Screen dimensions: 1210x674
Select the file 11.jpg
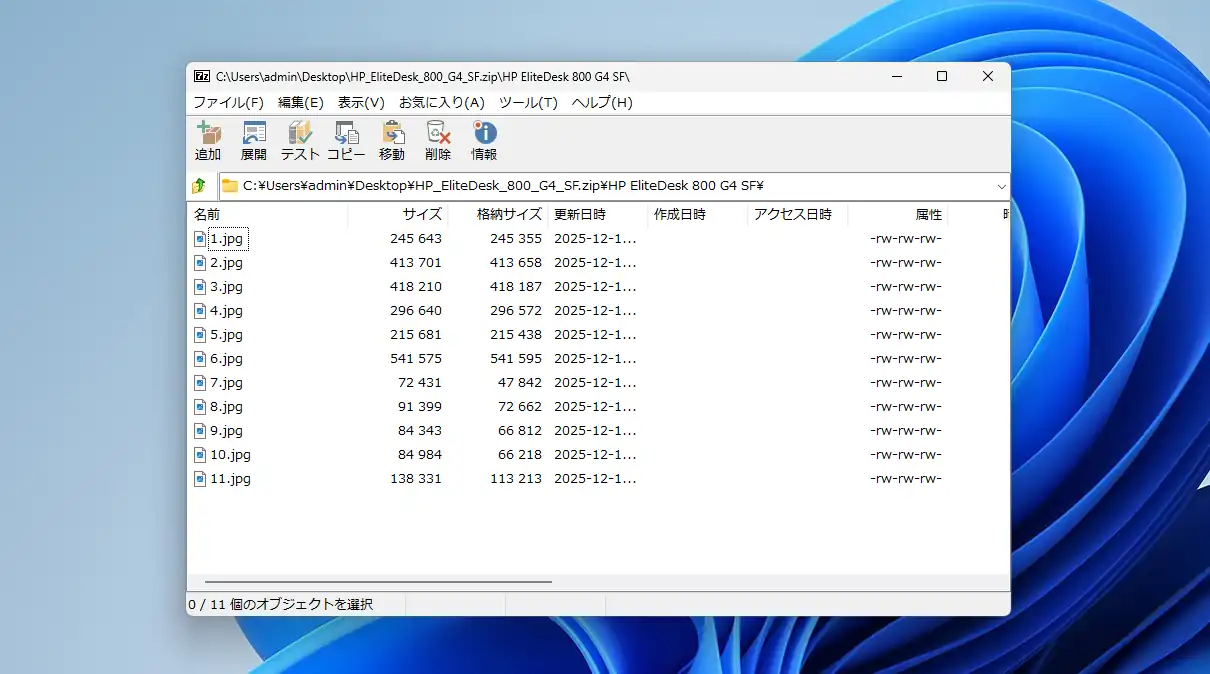pos(230,478)
